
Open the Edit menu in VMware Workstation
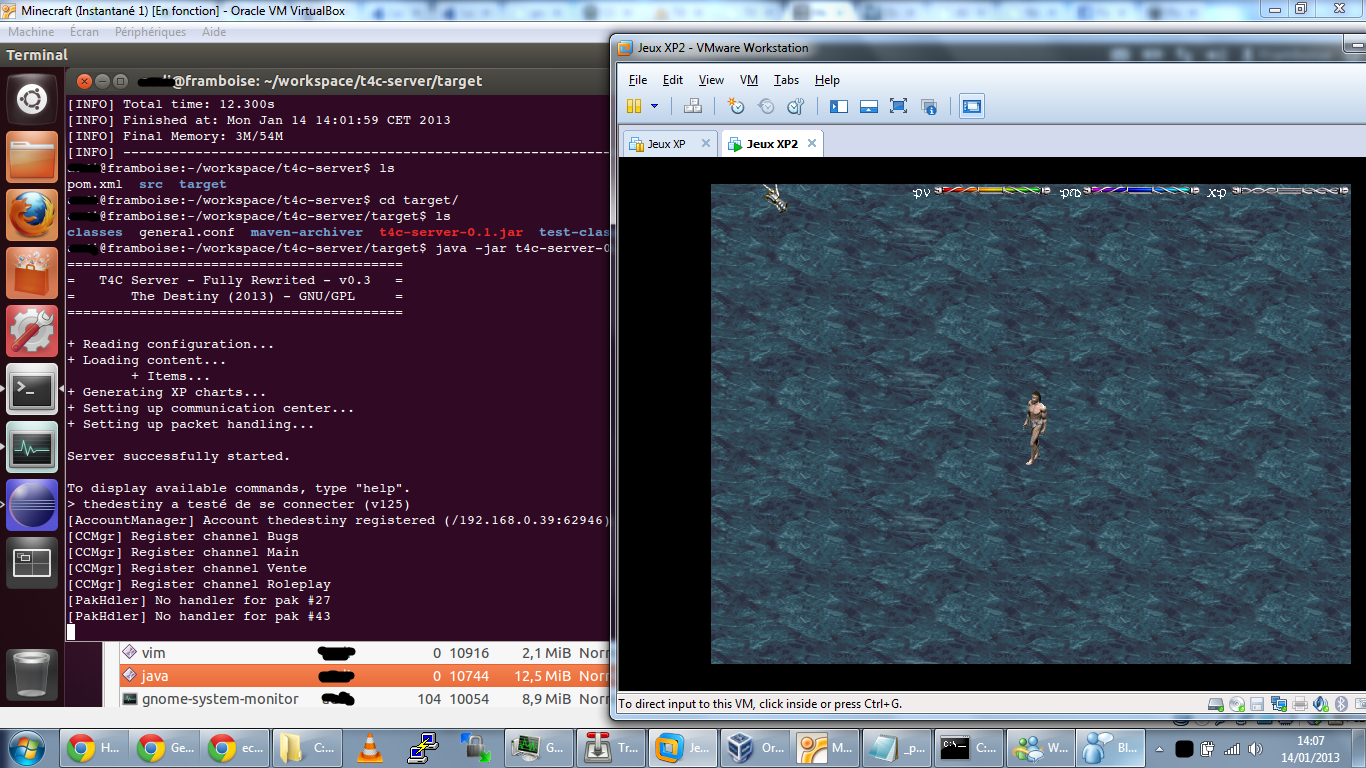click(x=673, y=80)
